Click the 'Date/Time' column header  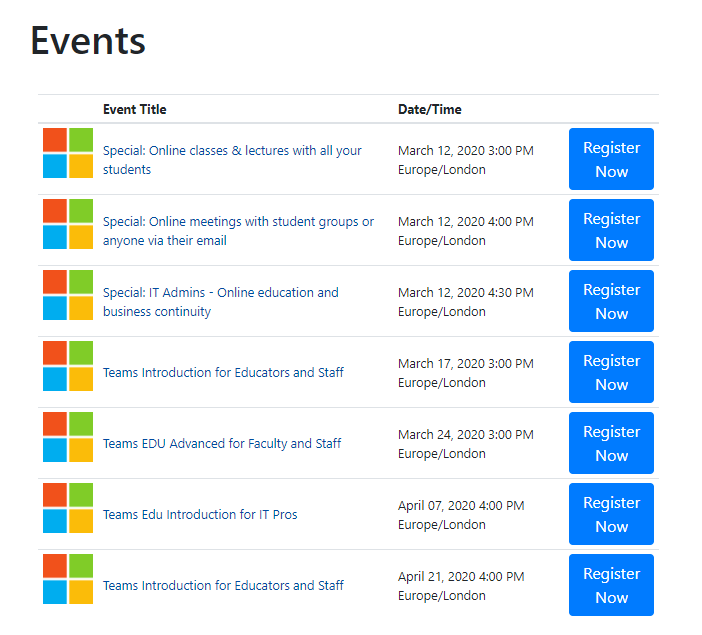pos(430,109)
